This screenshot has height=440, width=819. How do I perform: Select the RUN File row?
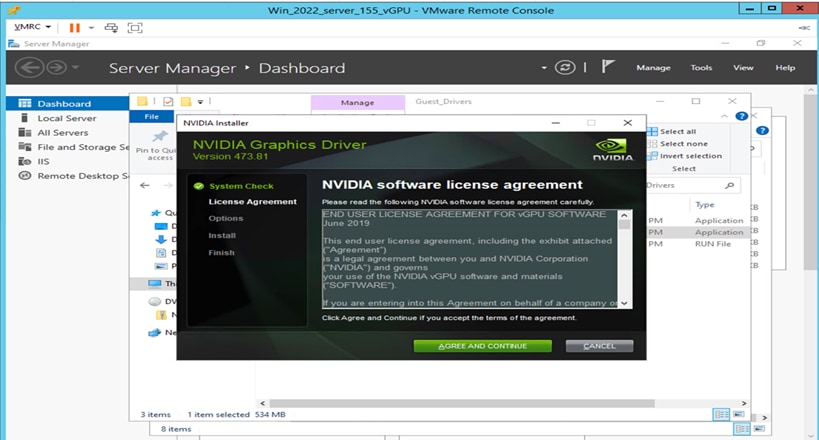[x=696, y=244]
